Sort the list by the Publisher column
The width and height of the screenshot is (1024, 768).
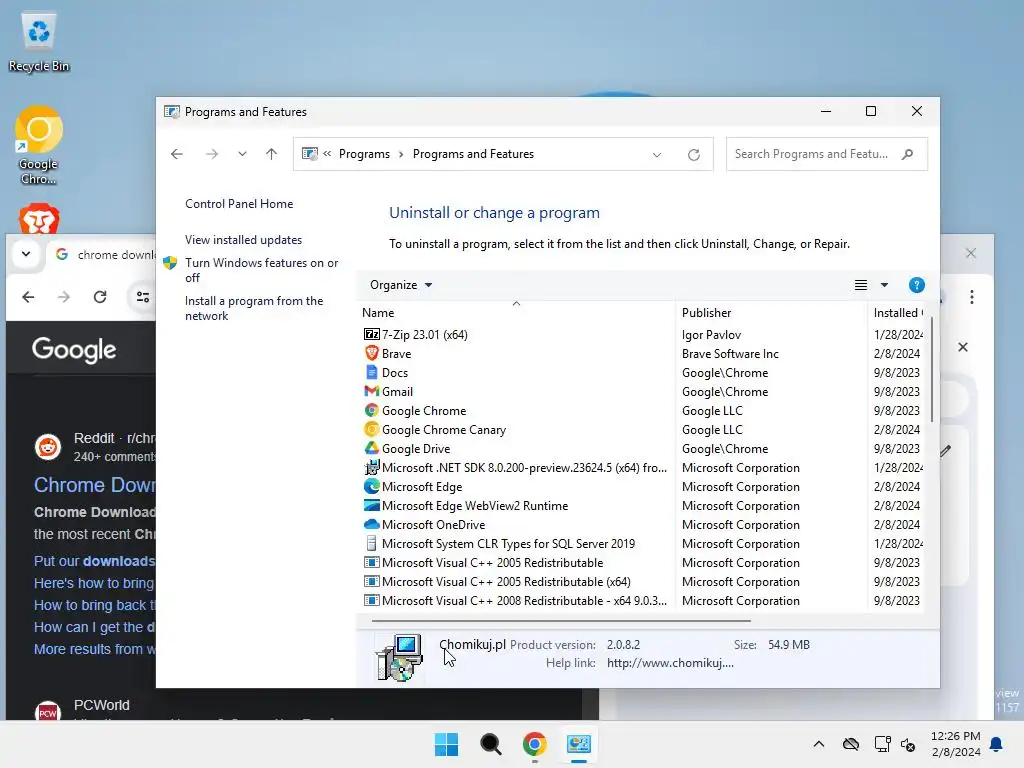click(x=771, y=313)
